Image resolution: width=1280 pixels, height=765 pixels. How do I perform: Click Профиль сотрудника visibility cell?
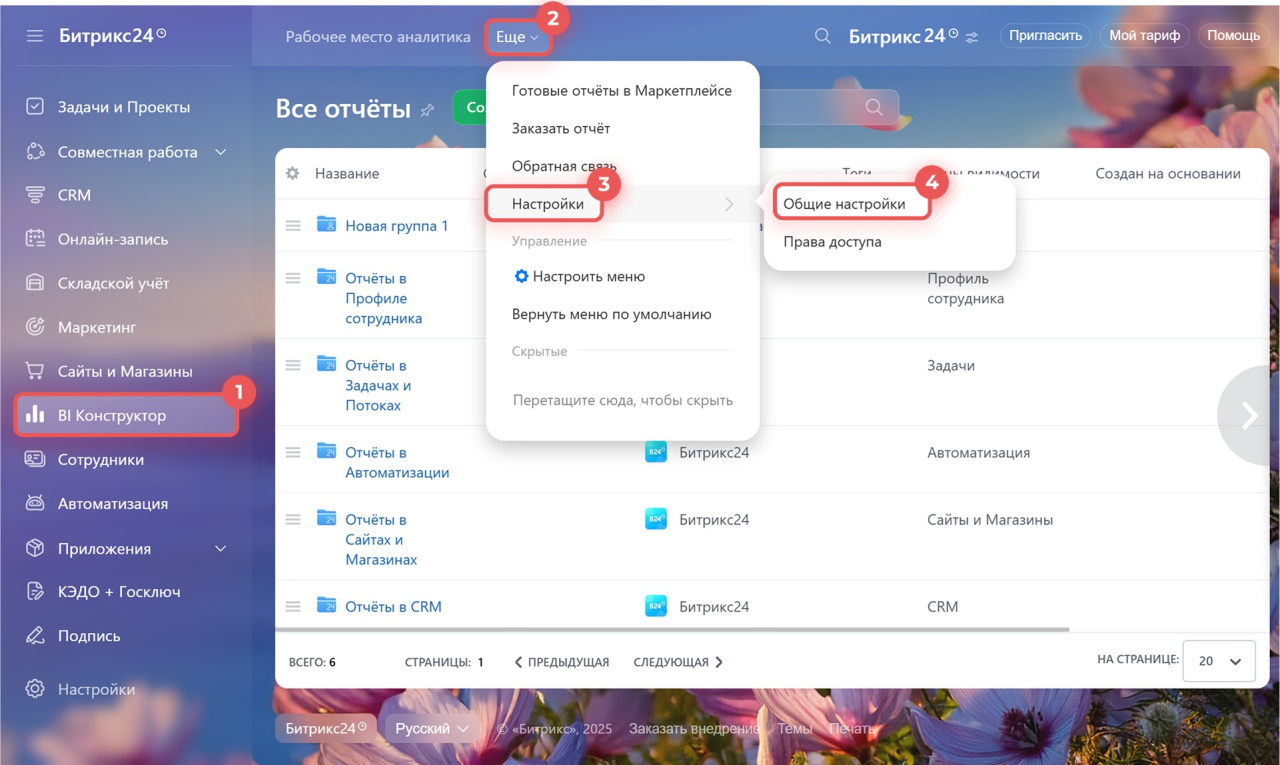coord(965,288)
